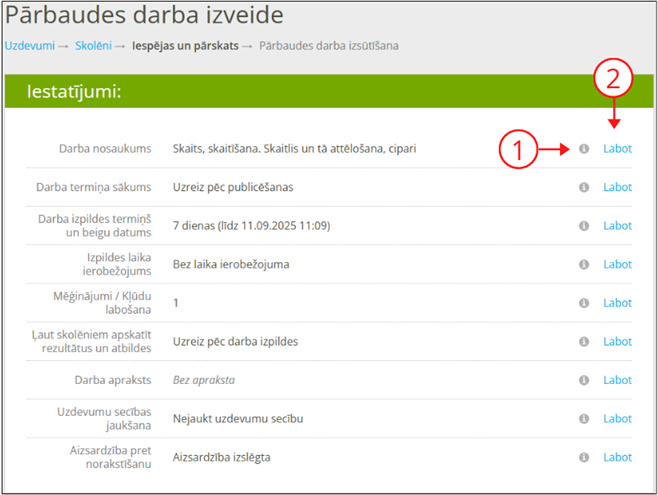Select Pārbaudes darba izsūtīšana step

coord(329,46)
